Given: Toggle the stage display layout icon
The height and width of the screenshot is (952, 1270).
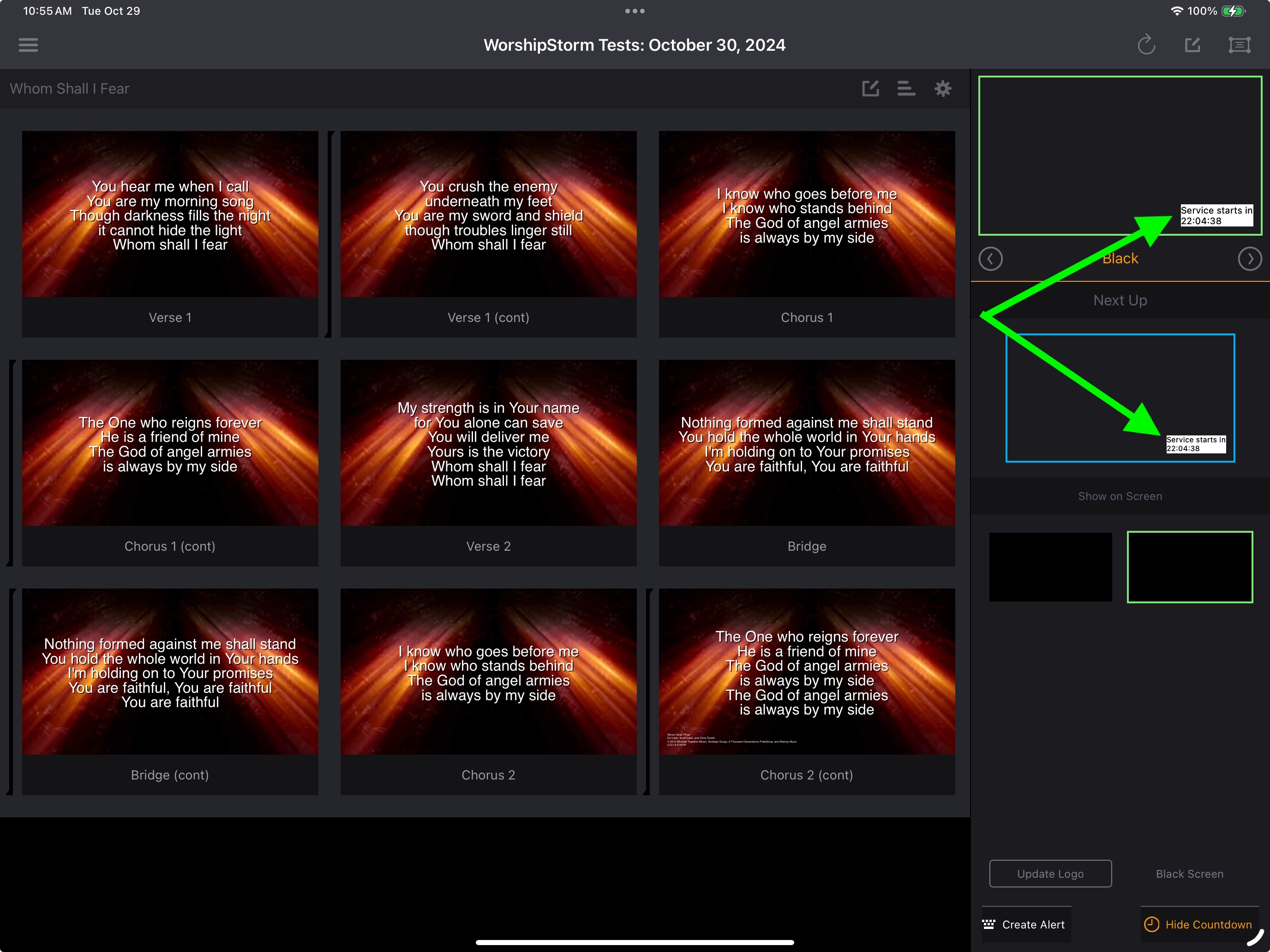Looking at the screenshot, I should click(1240, 45).
